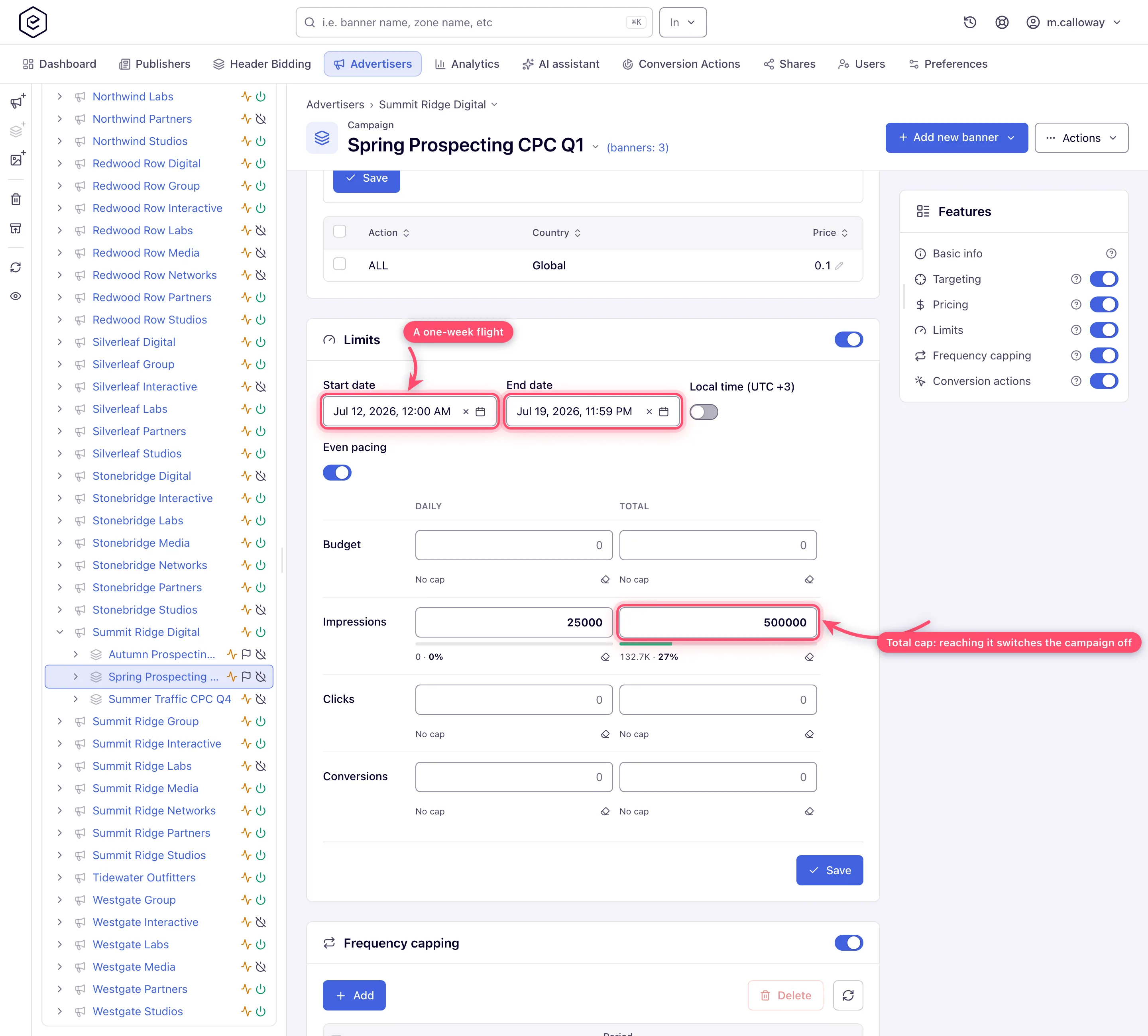Click help icon next to Targeting feature
Viewport: 1148px width, 1036px height.
click(x=1076, y=279)
